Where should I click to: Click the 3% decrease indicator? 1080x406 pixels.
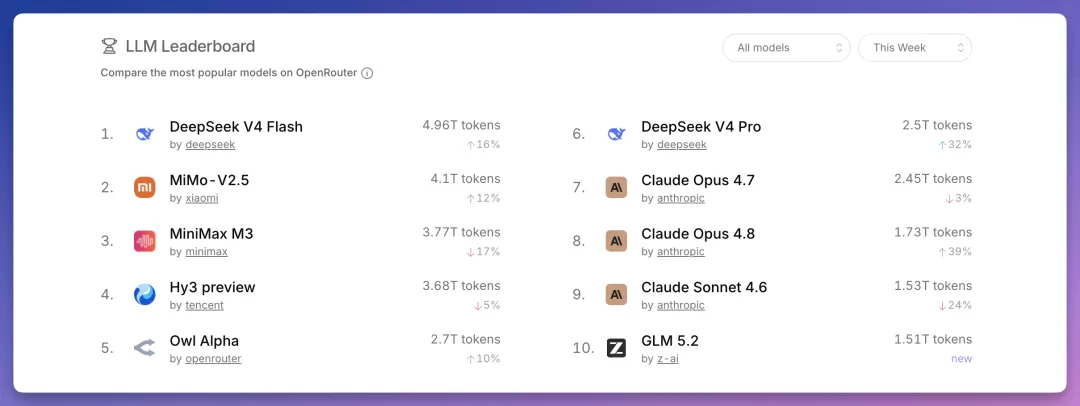click(x=958, y=199)
